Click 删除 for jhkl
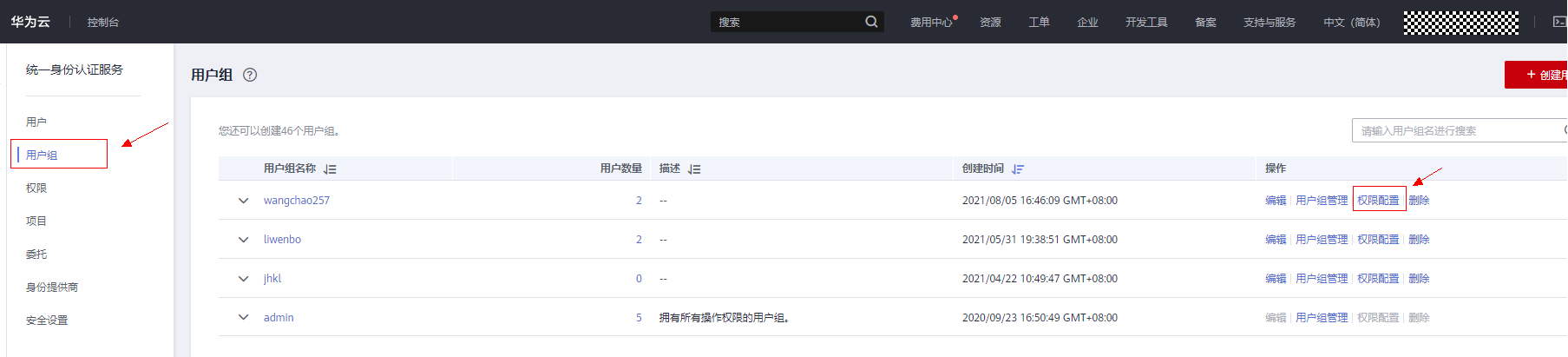Viewport: 1568px width, 357px height. click(1419, 279)
